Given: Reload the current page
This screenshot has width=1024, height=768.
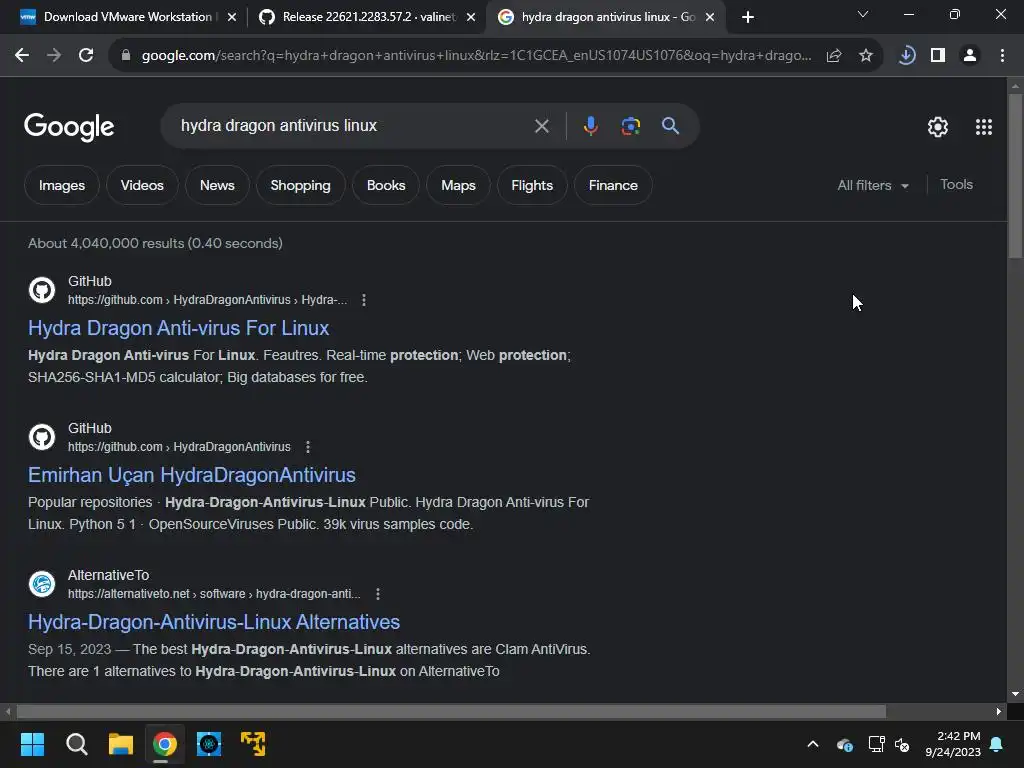Looking at the screenshot, I should (86, 56).
